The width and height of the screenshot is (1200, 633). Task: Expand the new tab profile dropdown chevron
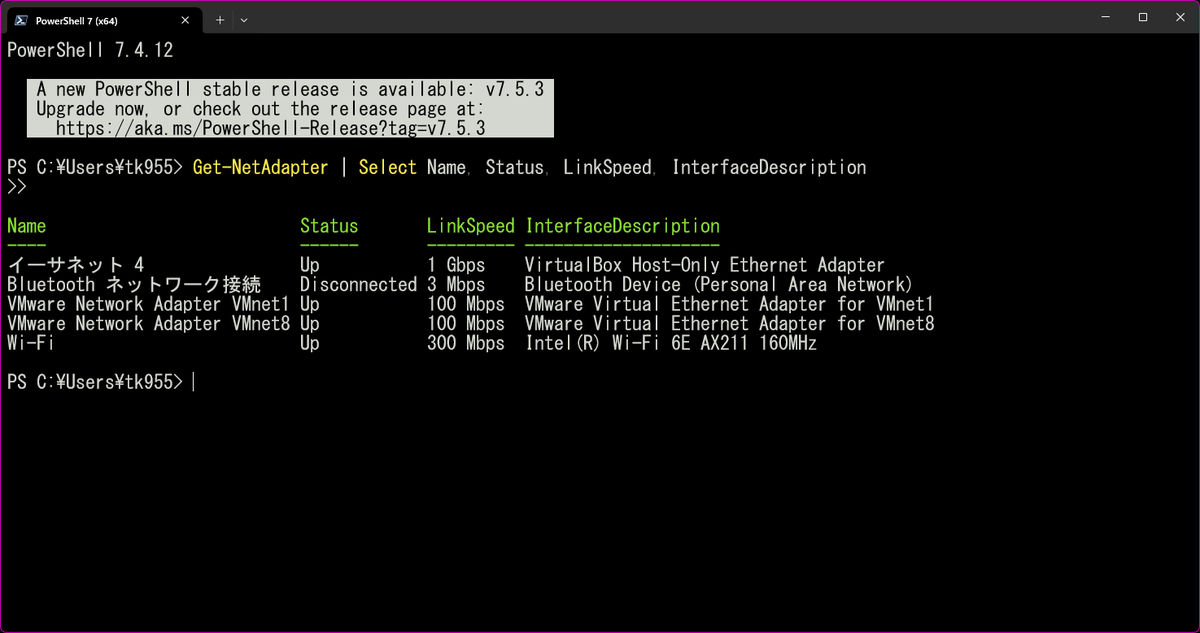[244, 19]
